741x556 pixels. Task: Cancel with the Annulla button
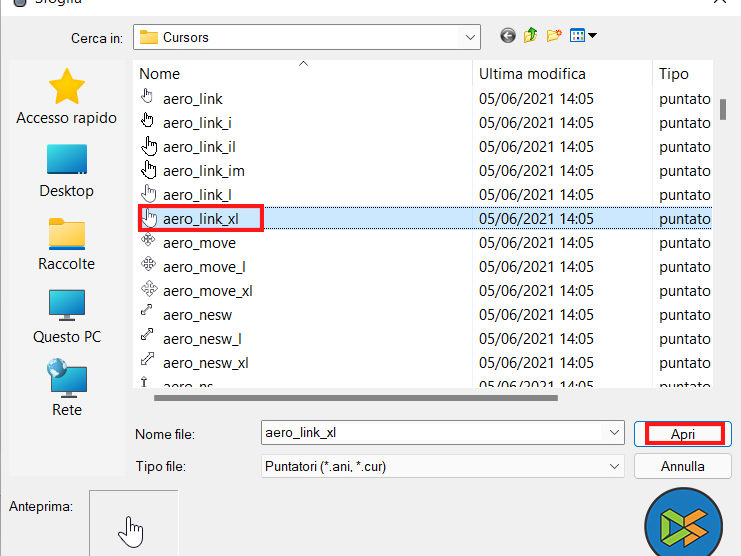683,466
